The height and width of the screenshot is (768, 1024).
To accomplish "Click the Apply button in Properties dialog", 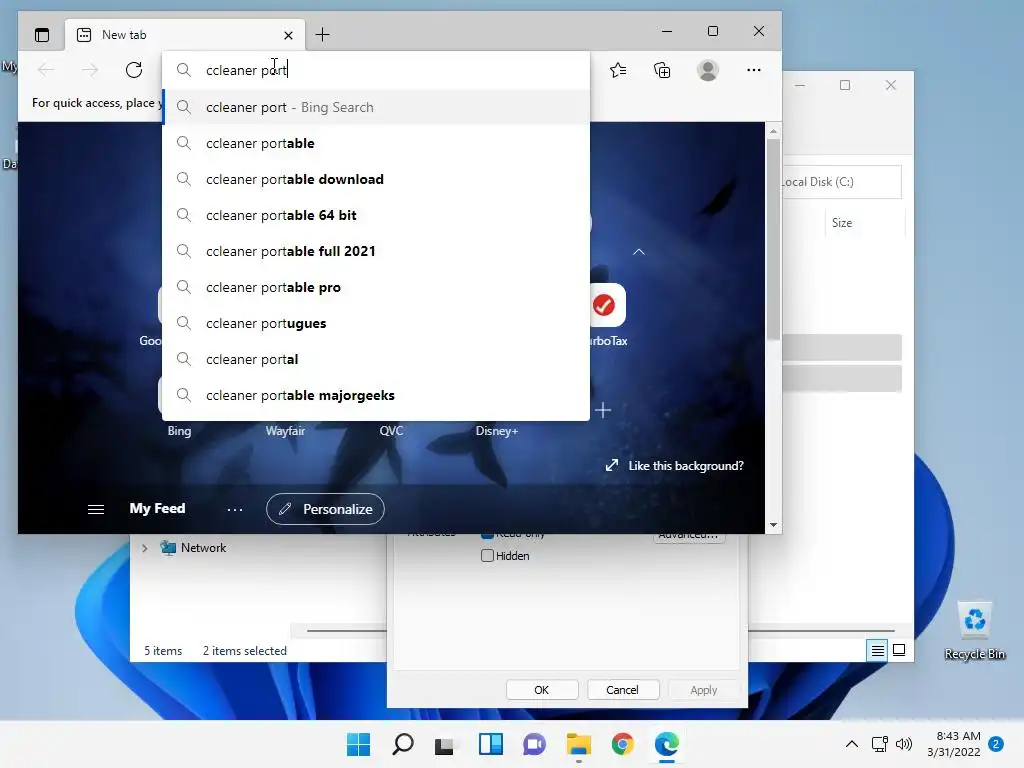I will (x=703, y=690).
